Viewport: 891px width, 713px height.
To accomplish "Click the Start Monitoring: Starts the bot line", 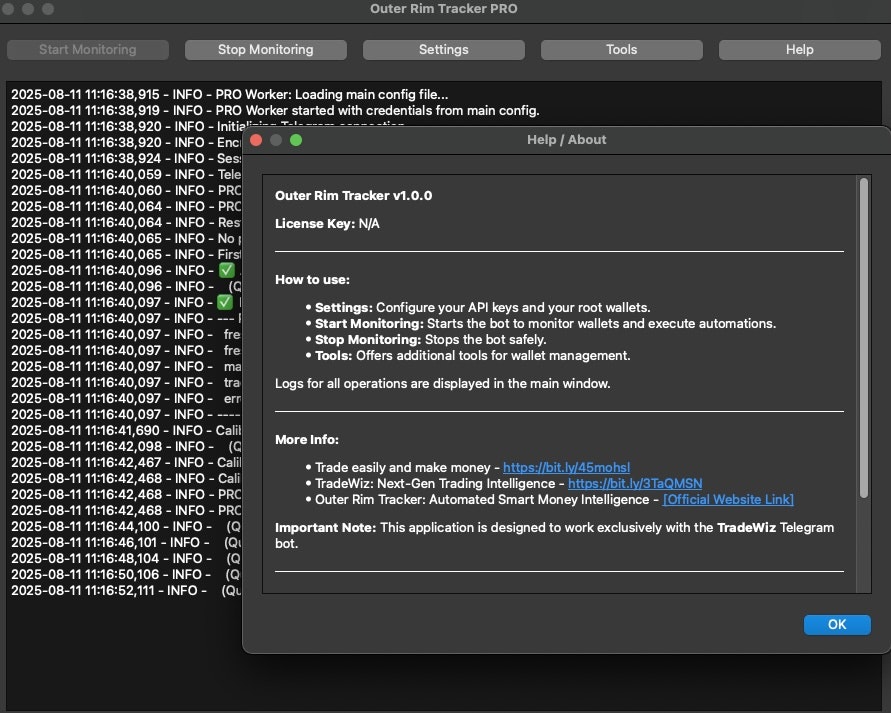I will coord(540,323).
